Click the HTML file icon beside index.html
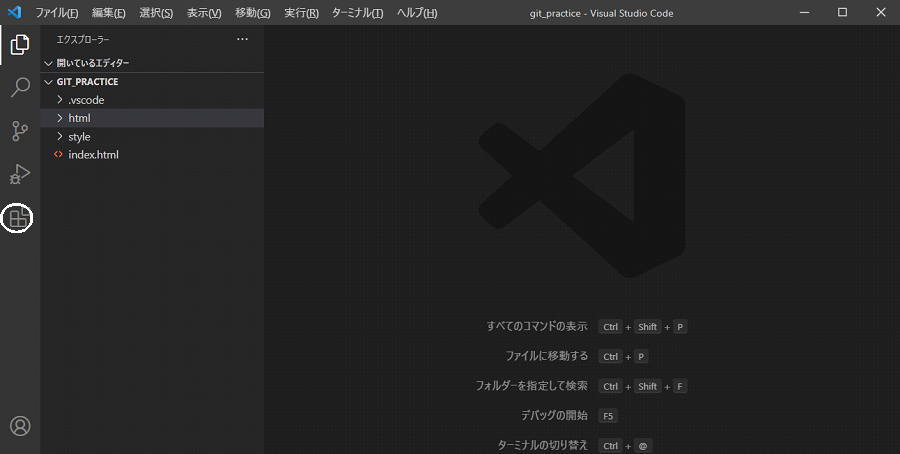Image resolution: width=900 pixels, height=454 pixels. pyautogui.click(x=58, y=154)
